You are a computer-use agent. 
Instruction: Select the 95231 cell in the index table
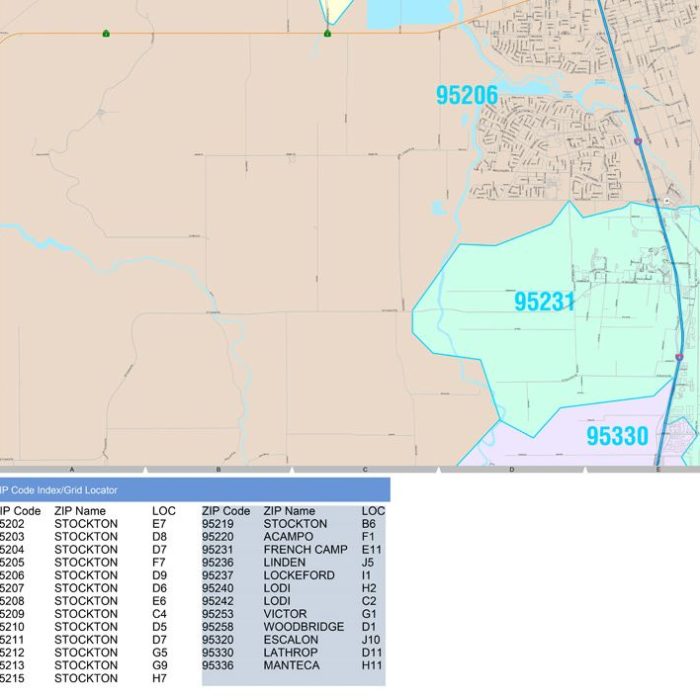coord(218,550)
